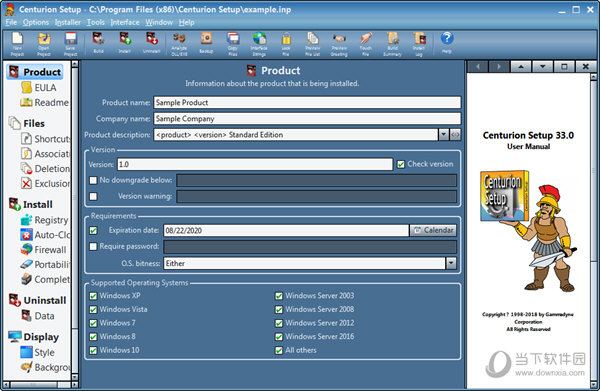Open the Install Log toolbar item
Image resolution: width=600 pixels, height=391 pixels.
coord(419,44)
